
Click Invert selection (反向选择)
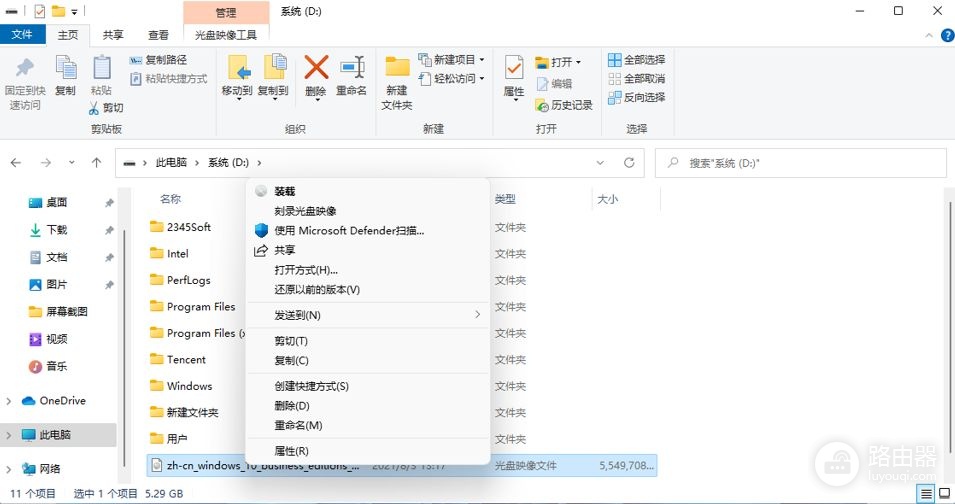636,97
